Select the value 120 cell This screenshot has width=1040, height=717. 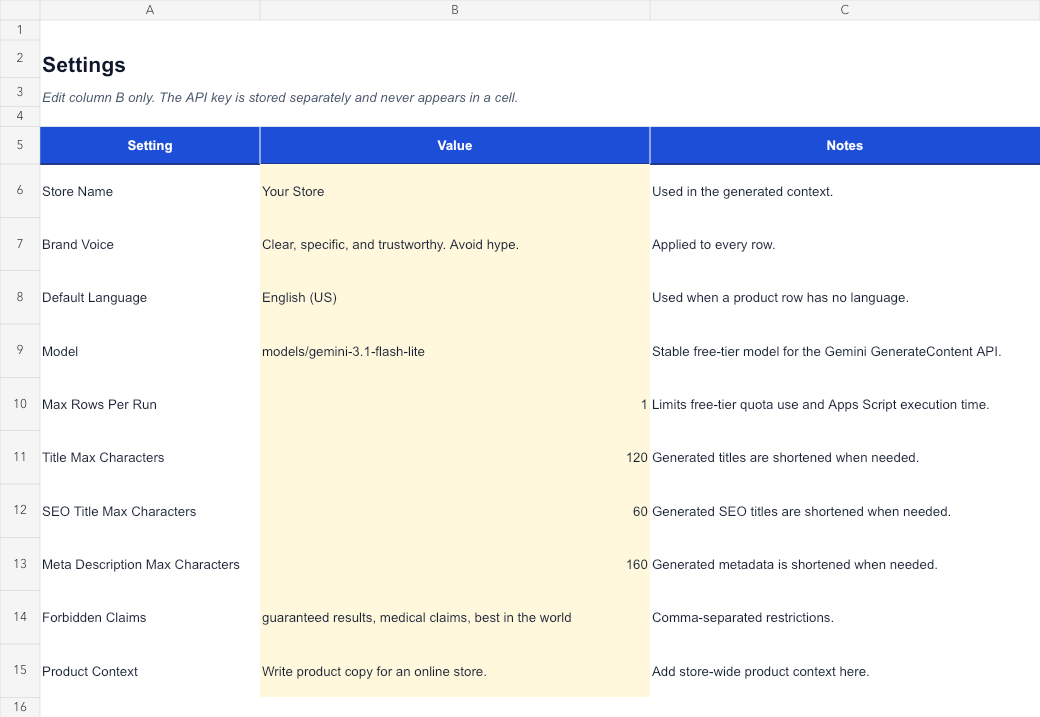[454, 457]
